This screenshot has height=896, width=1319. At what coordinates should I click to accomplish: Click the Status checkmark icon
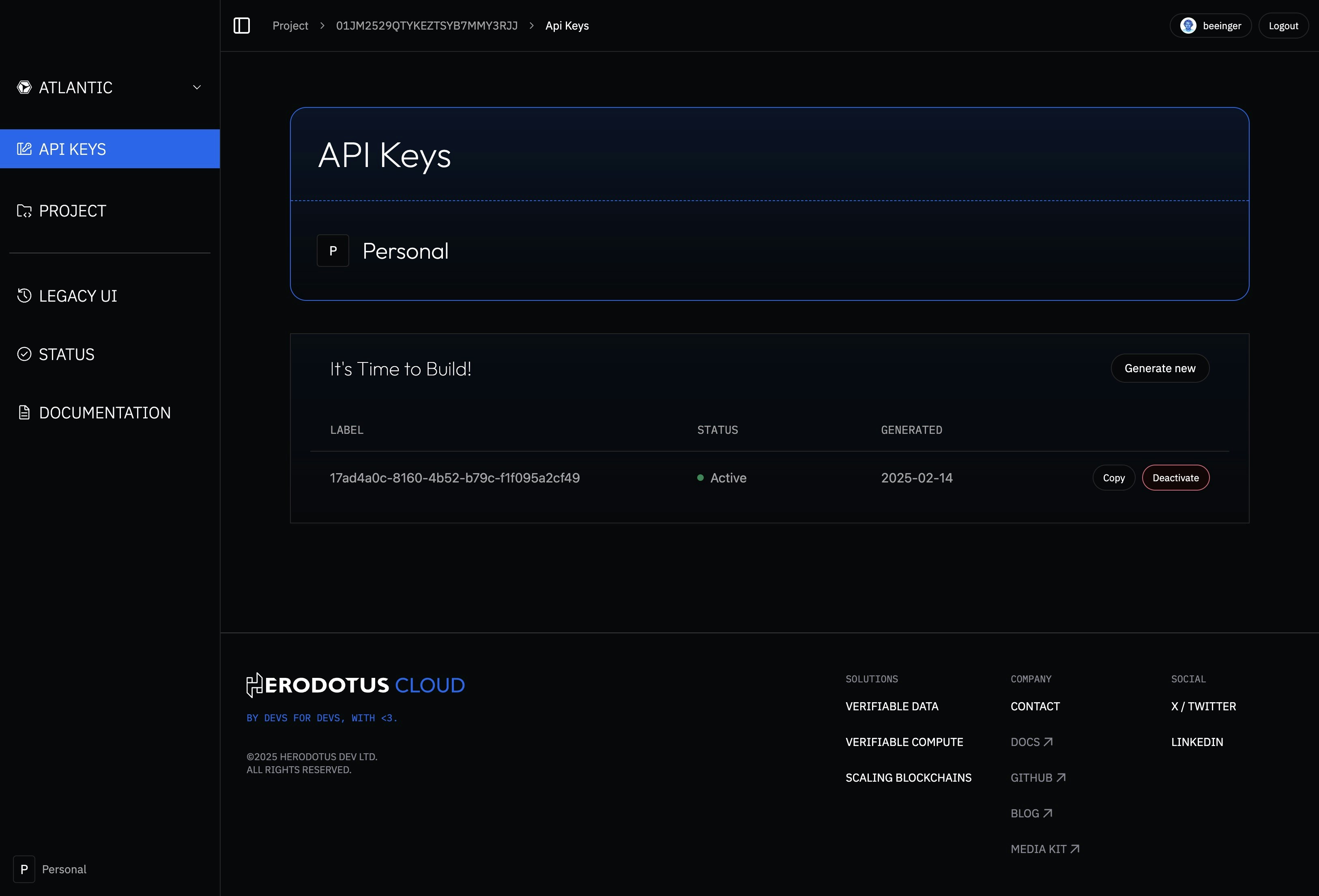[24, 354]
